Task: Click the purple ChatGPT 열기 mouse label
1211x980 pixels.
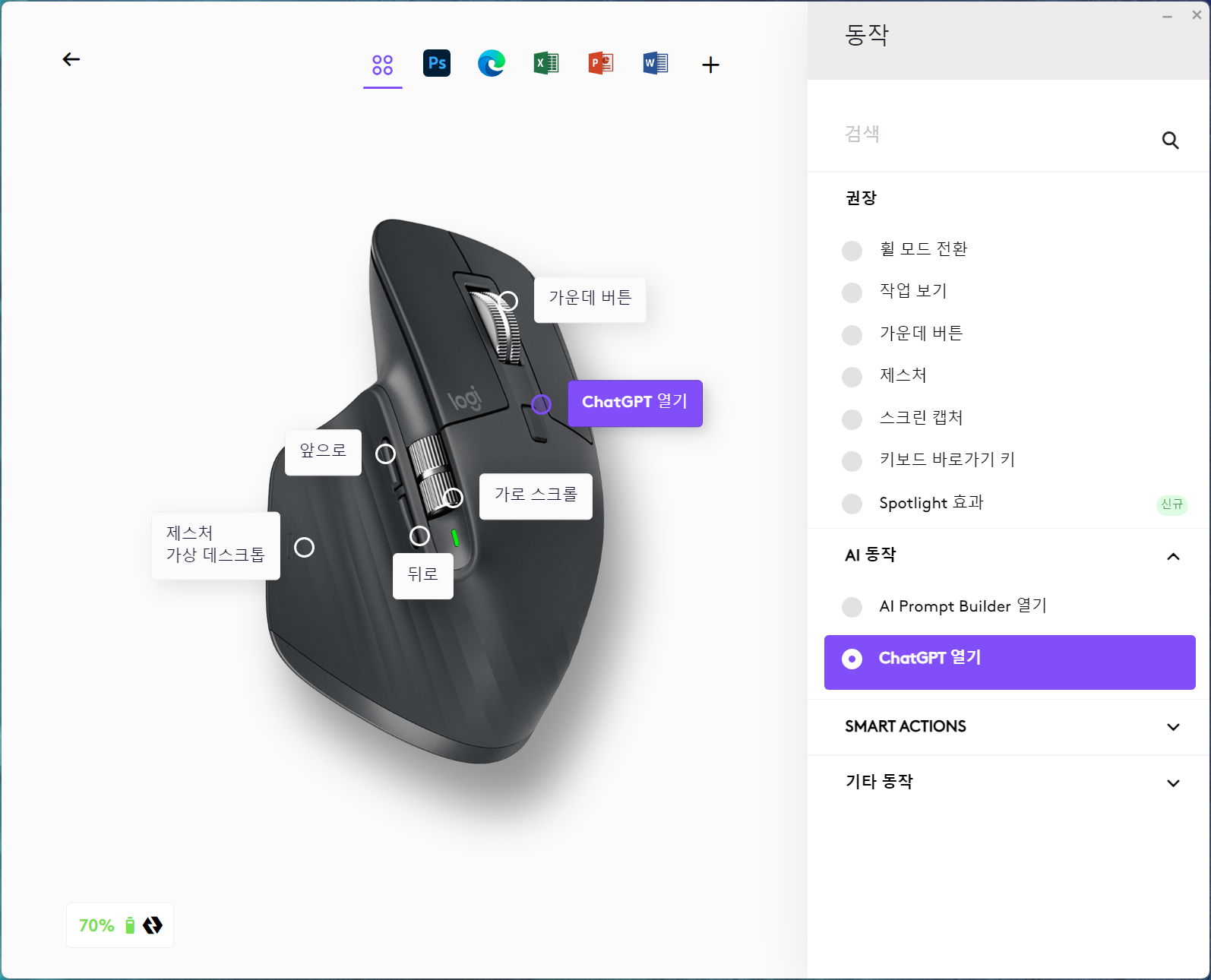Action: click(635, 403)
